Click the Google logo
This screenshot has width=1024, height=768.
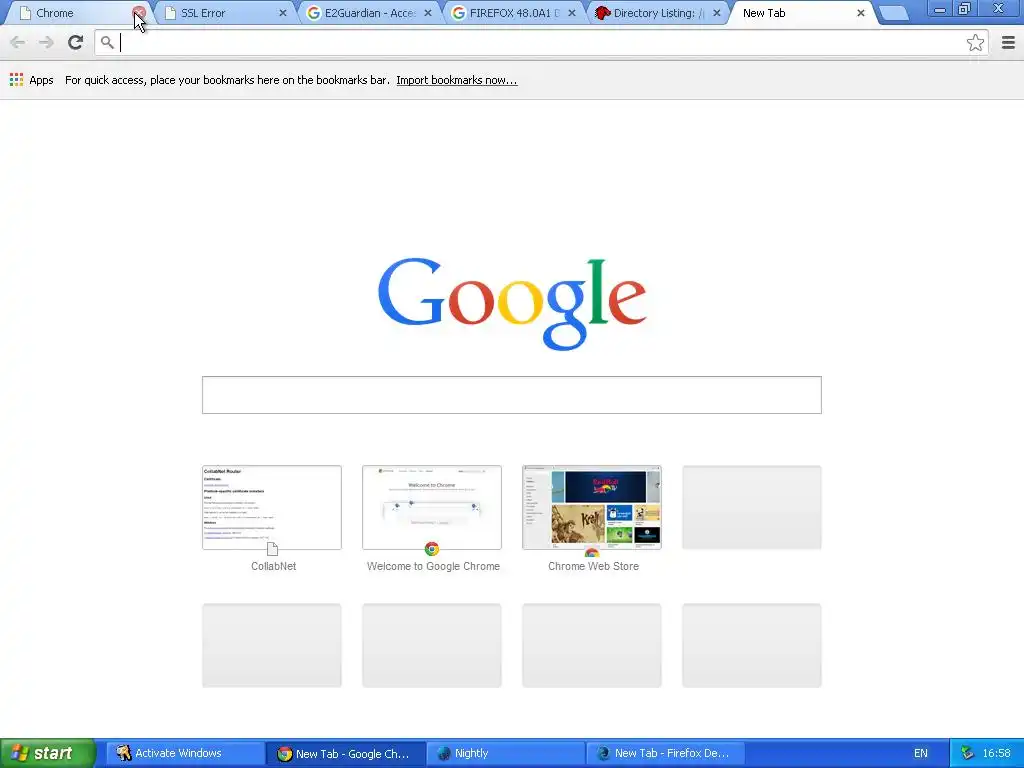pyautogui.click(x=512, y=304)
